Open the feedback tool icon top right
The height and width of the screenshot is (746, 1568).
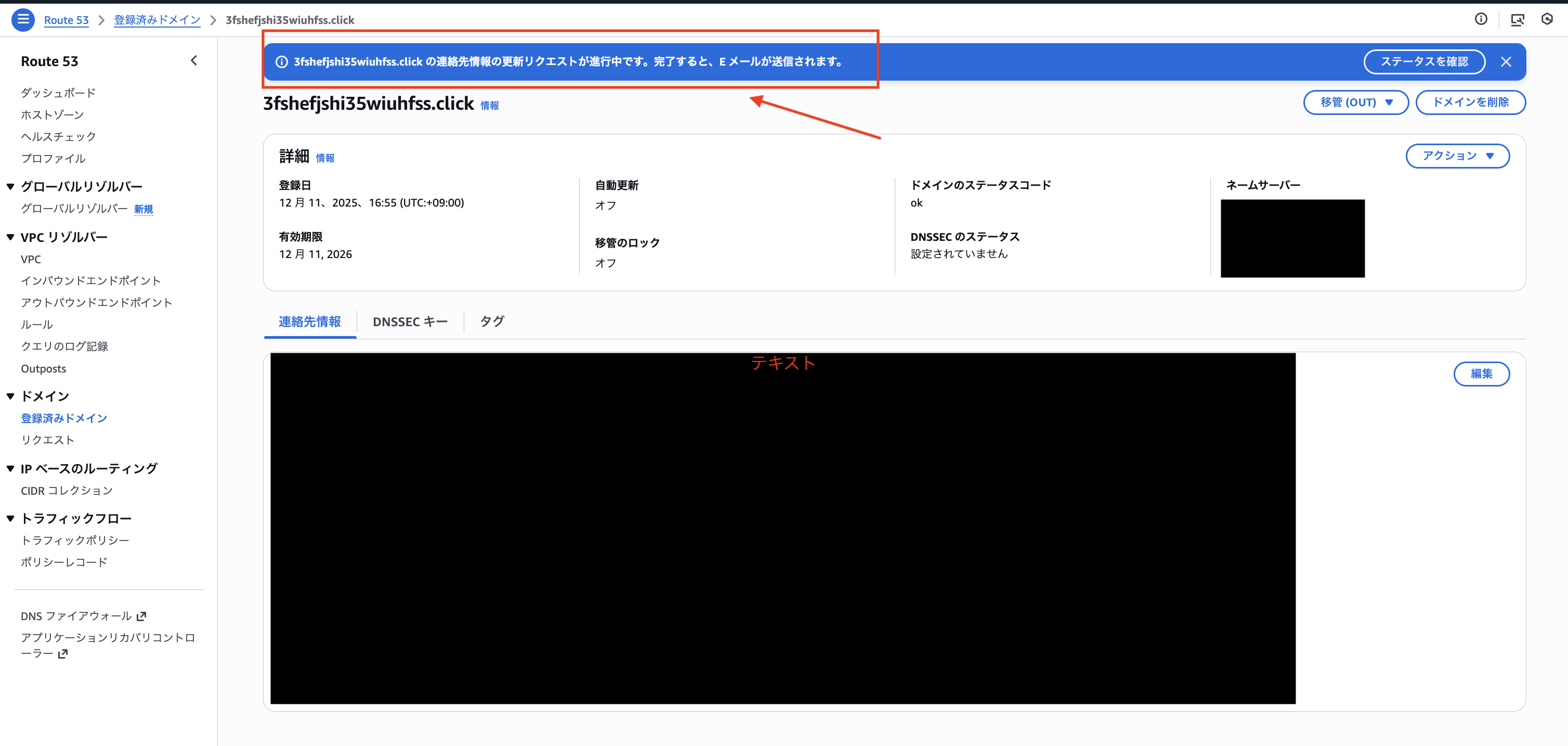pos(1518,19)
